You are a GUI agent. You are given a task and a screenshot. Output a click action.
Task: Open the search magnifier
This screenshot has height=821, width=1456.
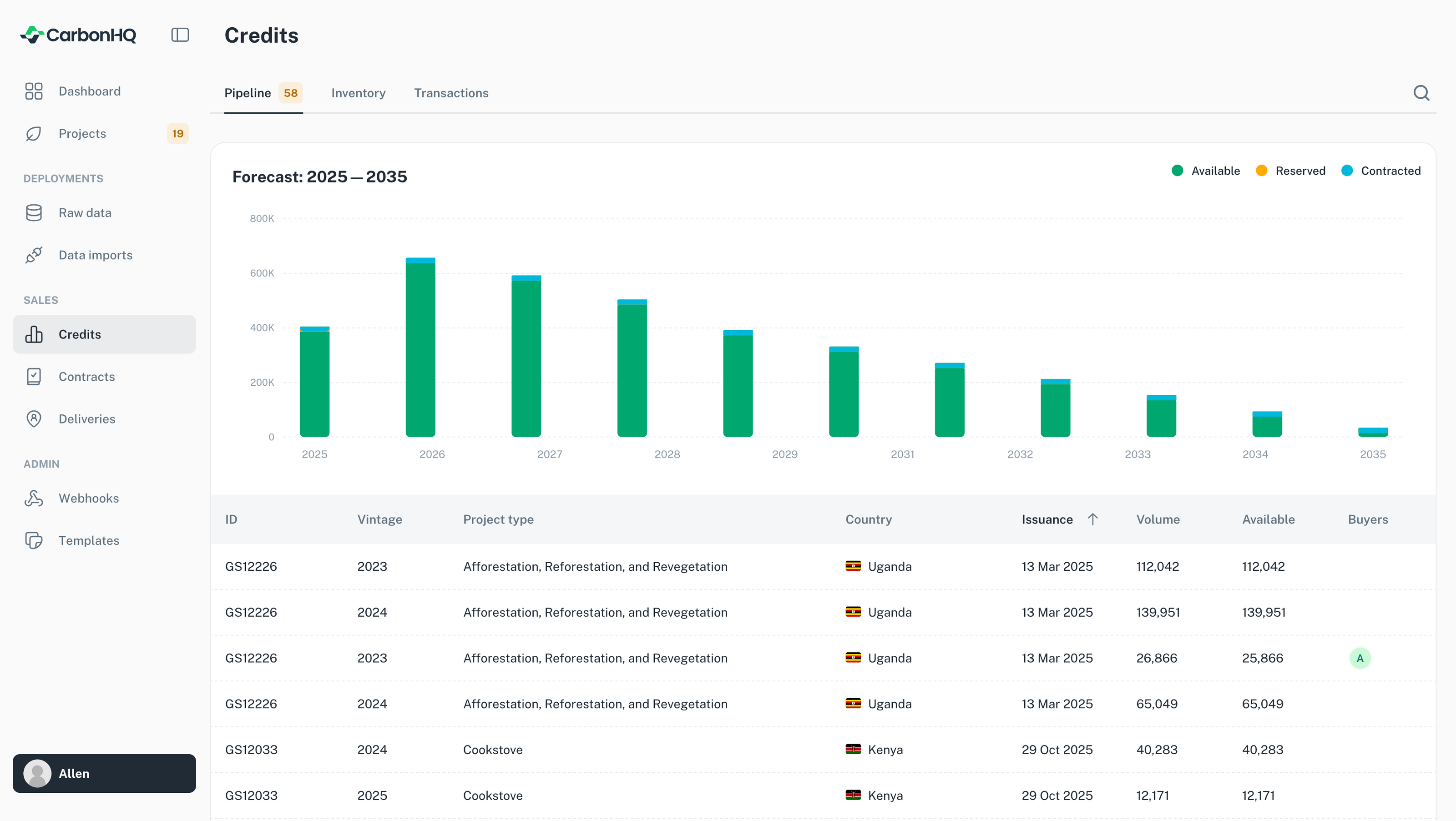click(1421, 93)
